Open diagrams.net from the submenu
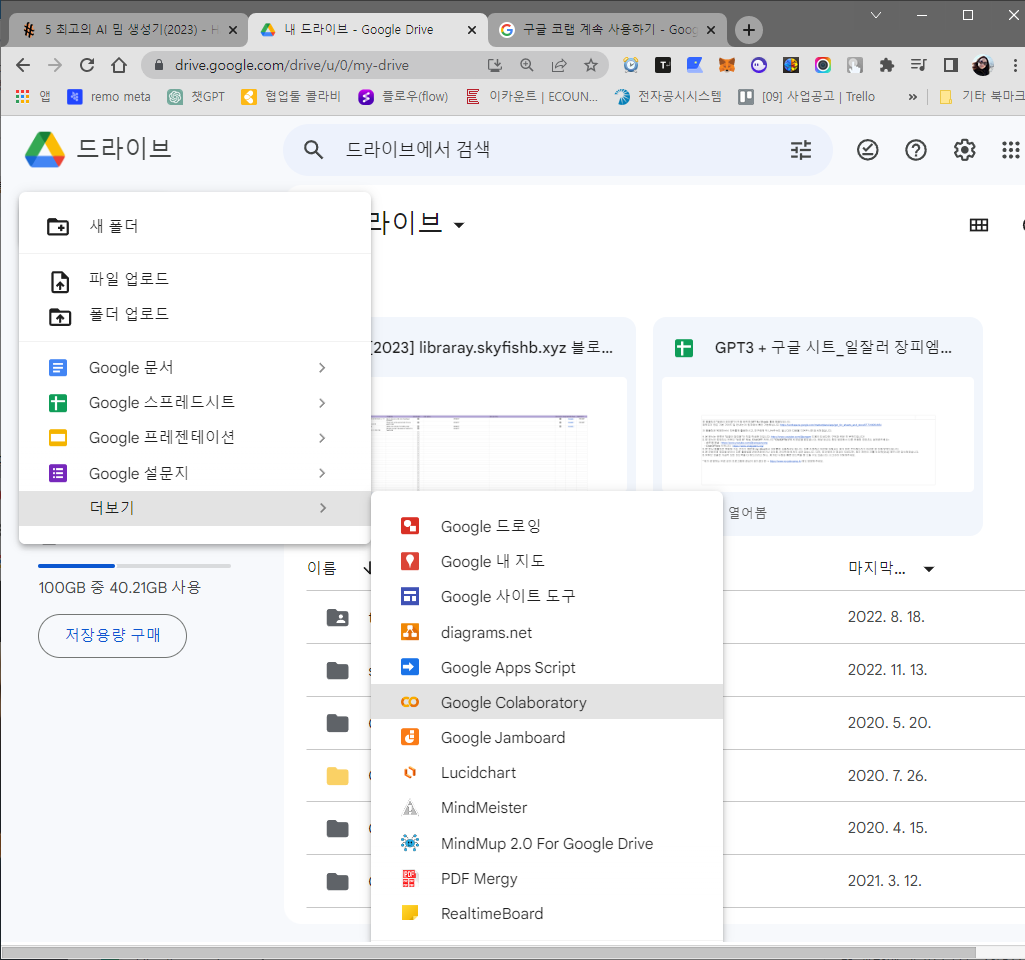The height and width of the screenshot is (960, 1025). pyautogui.click(x=546, y=632)
